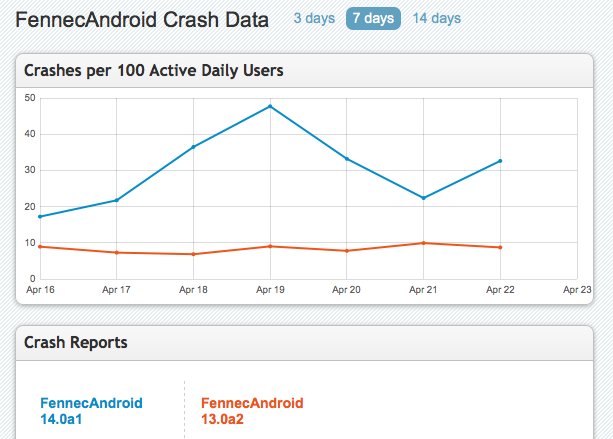Click the Crashes per 100 Active Daily Users header

153,71
